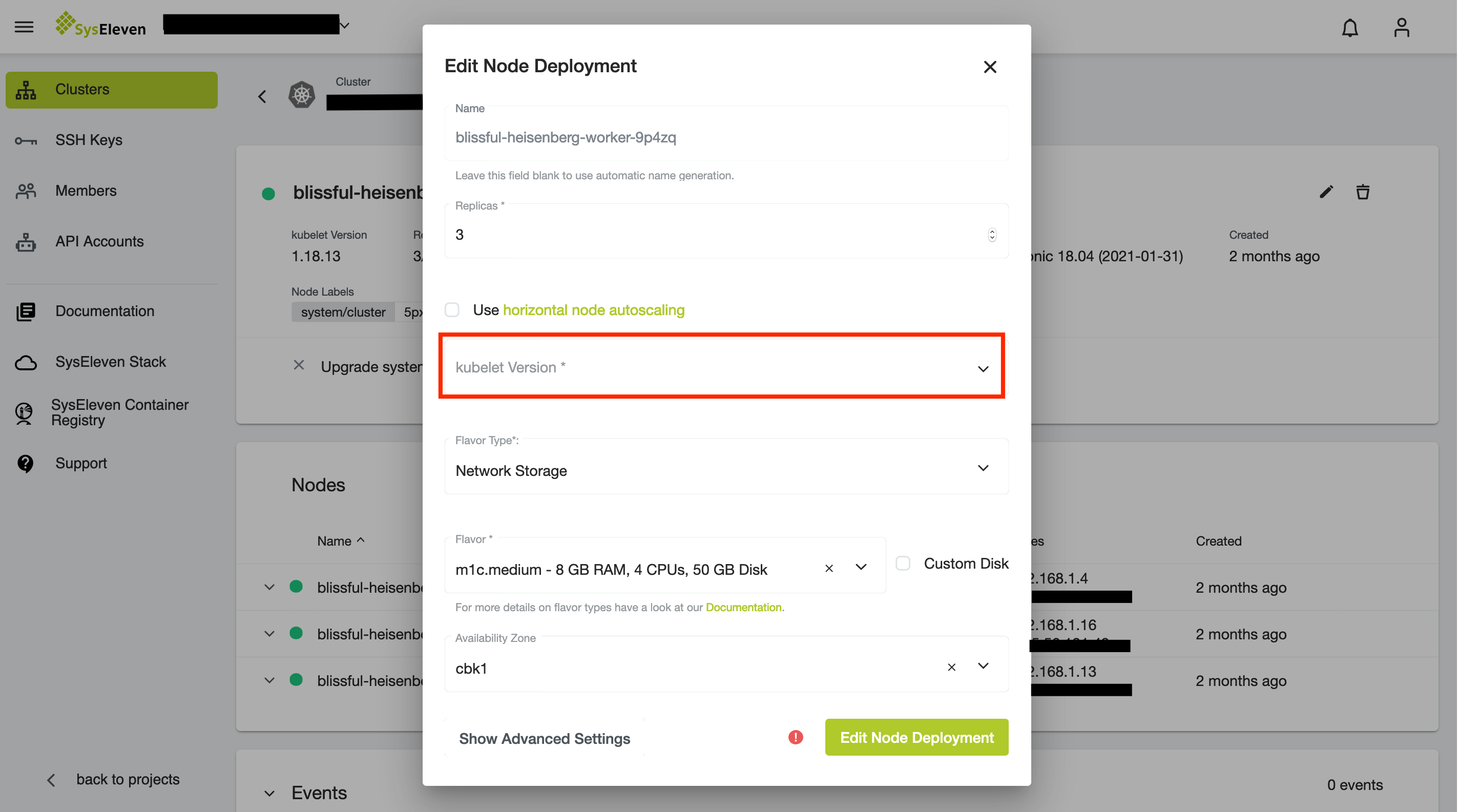1458x812 pixels.
Task: Click the SSH Keys key icon
Action: 26,140
